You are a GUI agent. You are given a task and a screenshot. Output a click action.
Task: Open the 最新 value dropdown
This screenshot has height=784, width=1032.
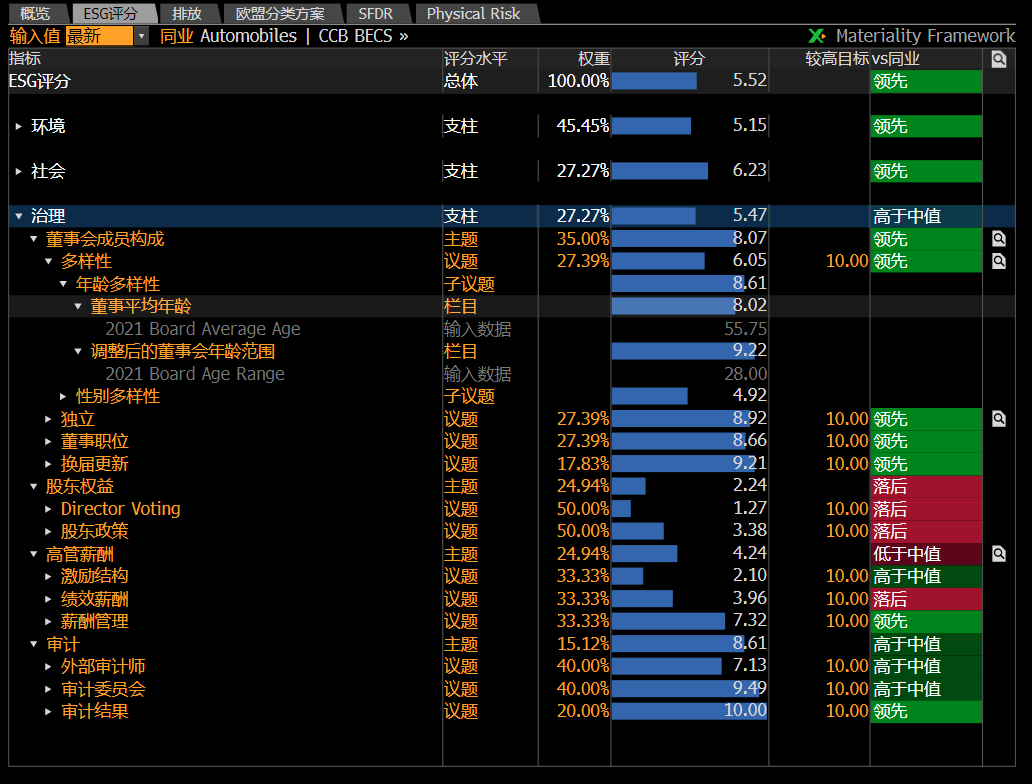coord(141,35)
